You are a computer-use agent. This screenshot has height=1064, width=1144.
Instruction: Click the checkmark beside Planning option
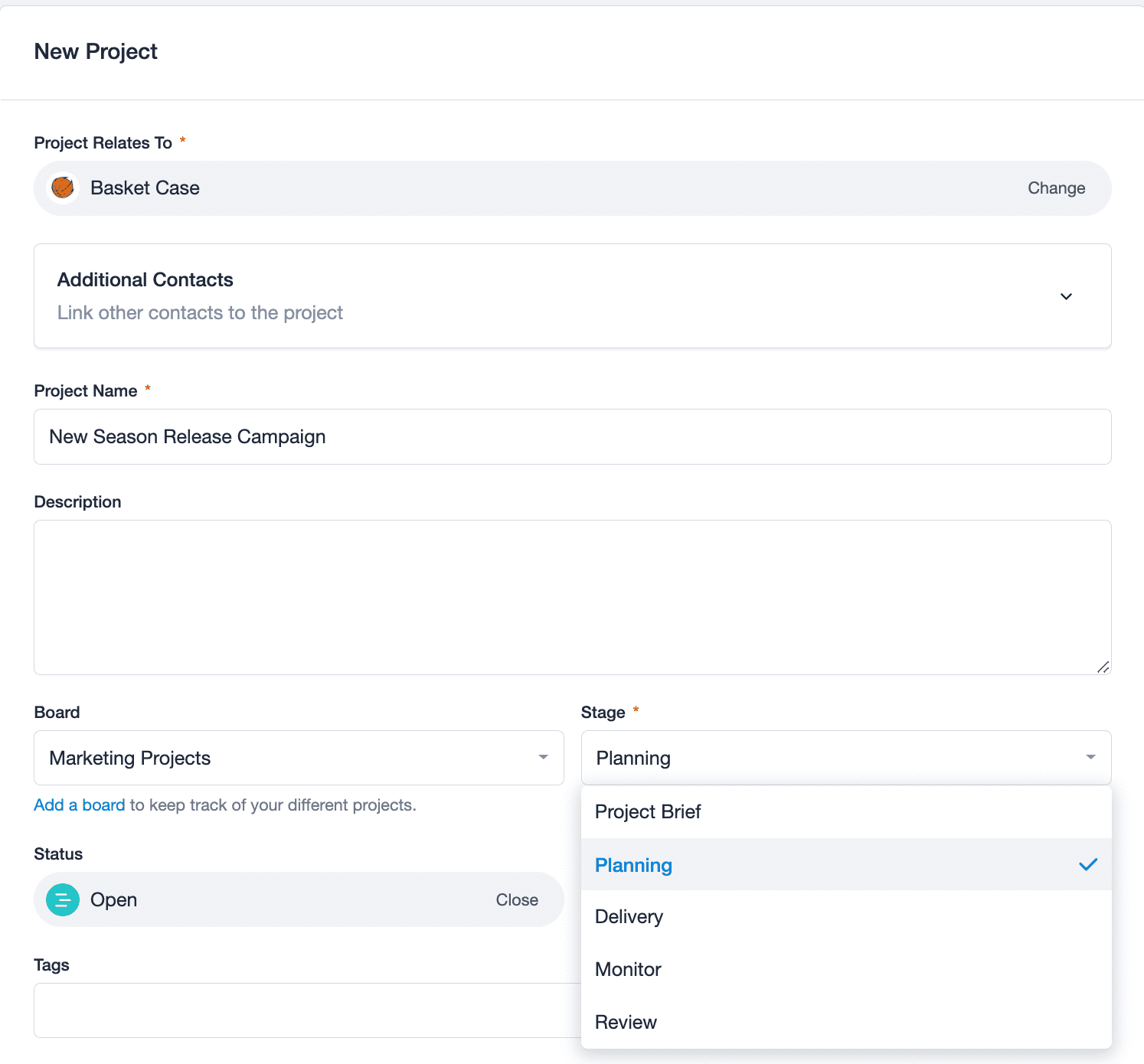pos(1088,865)
